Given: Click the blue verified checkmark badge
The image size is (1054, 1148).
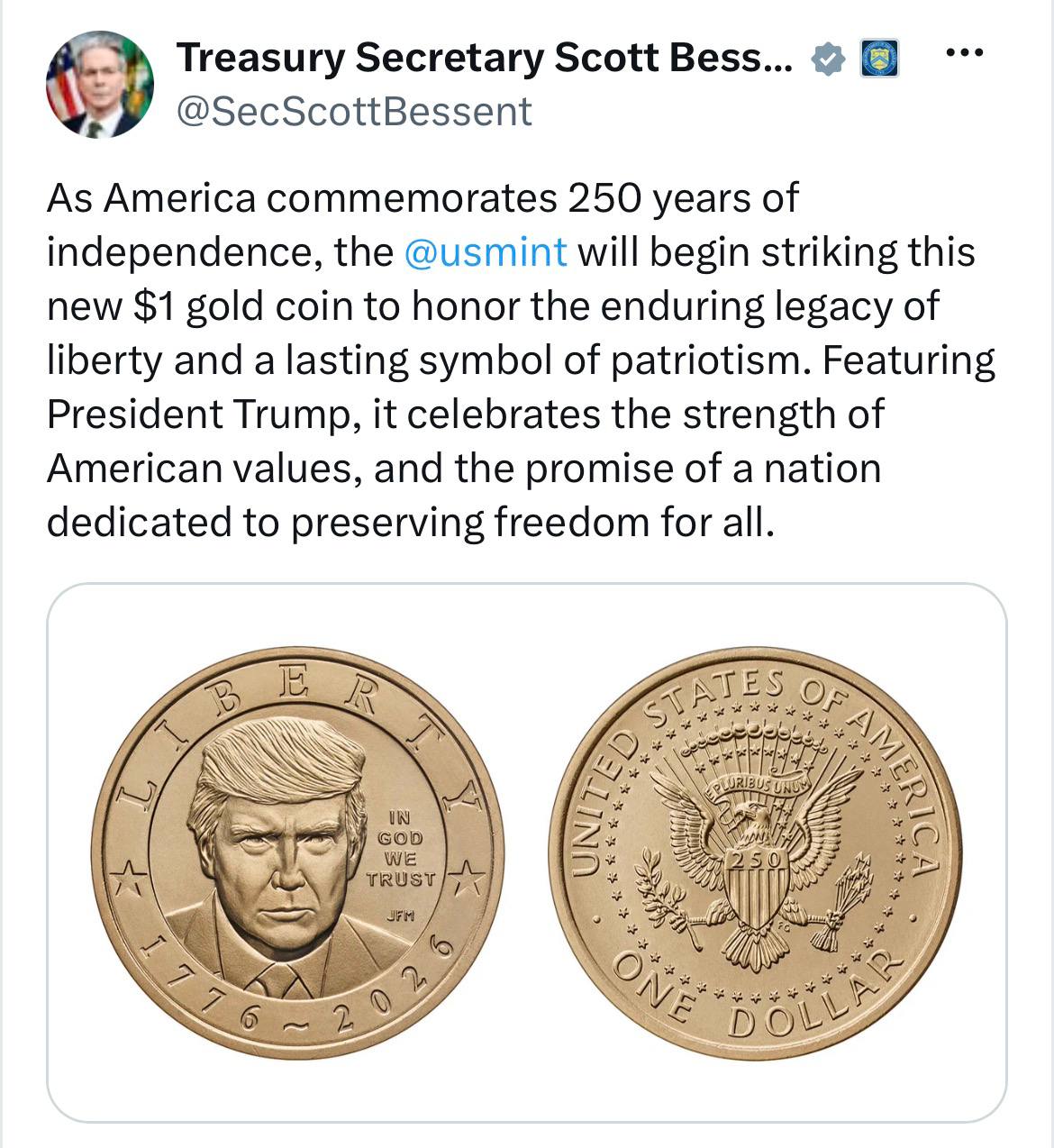Looking at the screenshot, I should (829, 60).
